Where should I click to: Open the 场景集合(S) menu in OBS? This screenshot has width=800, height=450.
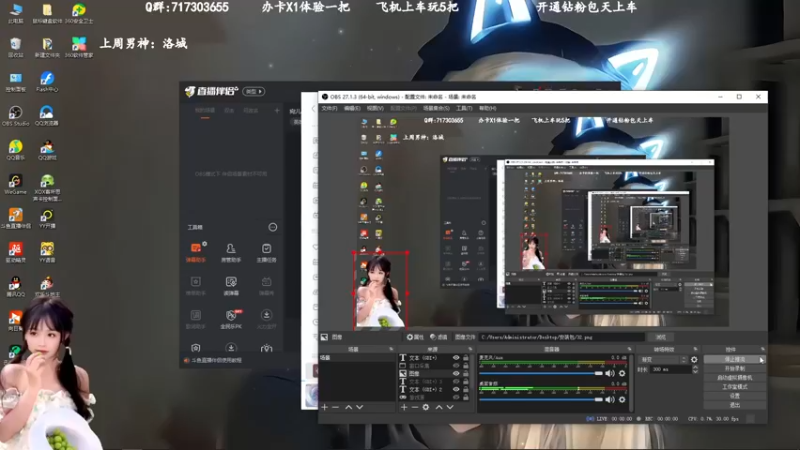click(436, 108)
